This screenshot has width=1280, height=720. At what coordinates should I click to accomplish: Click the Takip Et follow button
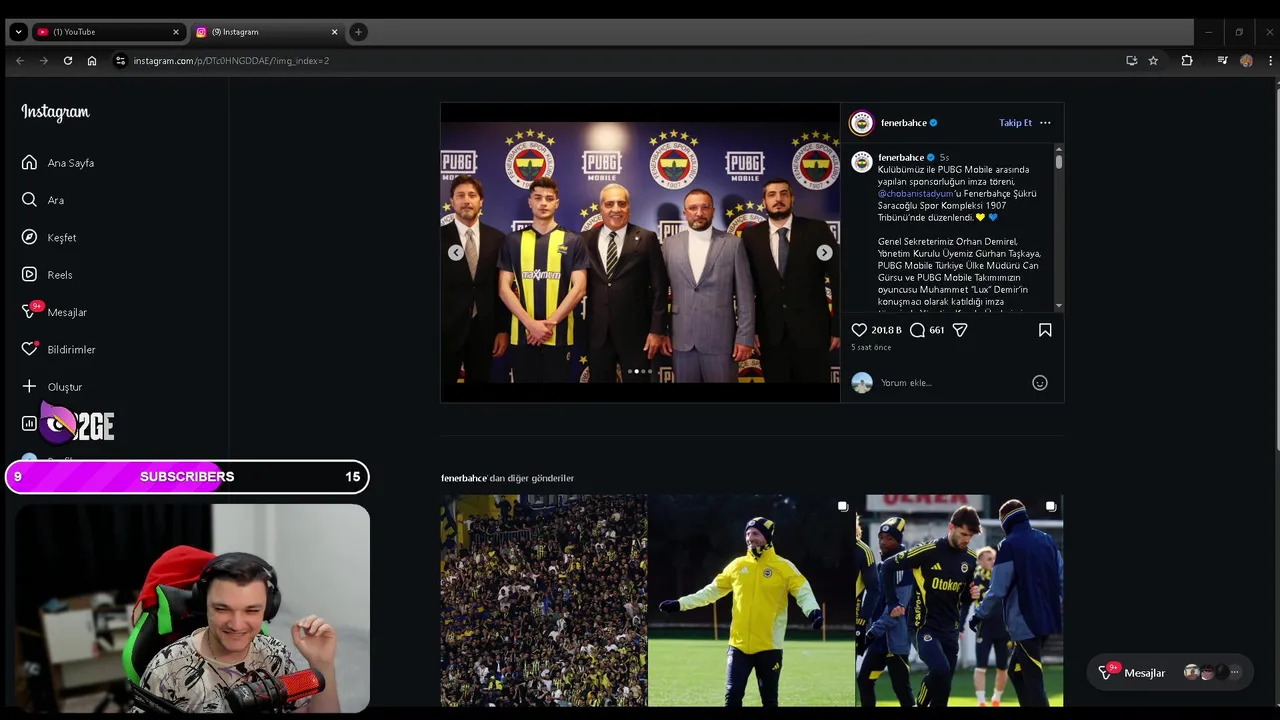[x=1015, y=123]
